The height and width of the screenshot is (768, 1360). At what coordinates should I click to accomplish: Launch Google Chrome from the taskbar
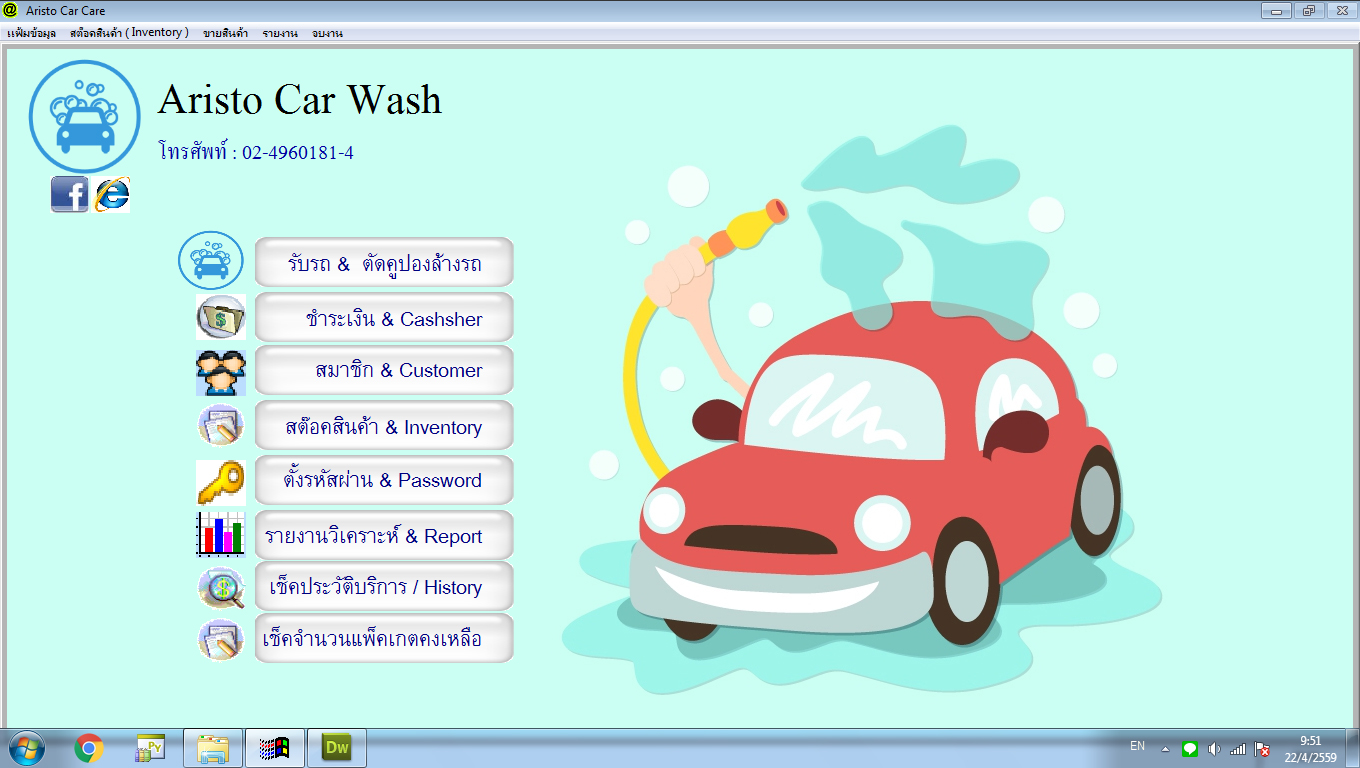[x=89, y=748]
